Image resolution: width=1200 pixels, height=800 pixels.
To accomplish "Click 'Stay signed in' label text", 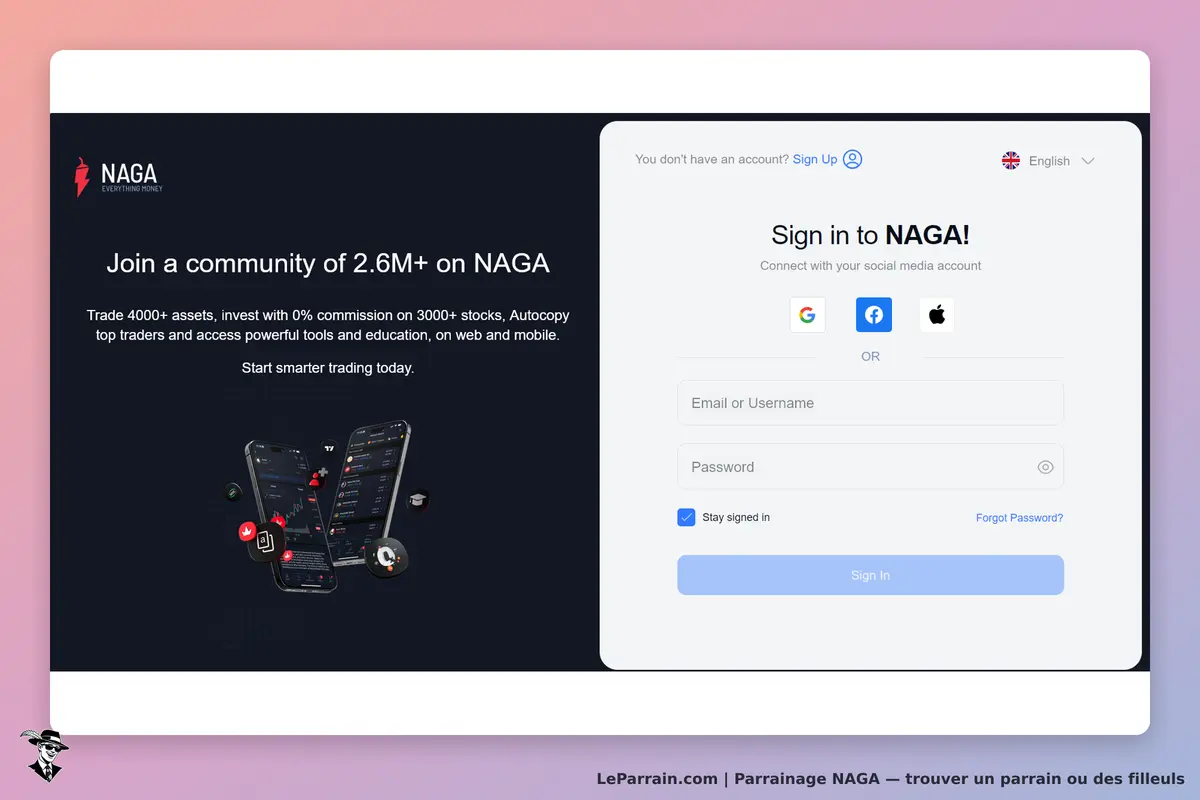I will pyautogui.click(x=736, y=517).
